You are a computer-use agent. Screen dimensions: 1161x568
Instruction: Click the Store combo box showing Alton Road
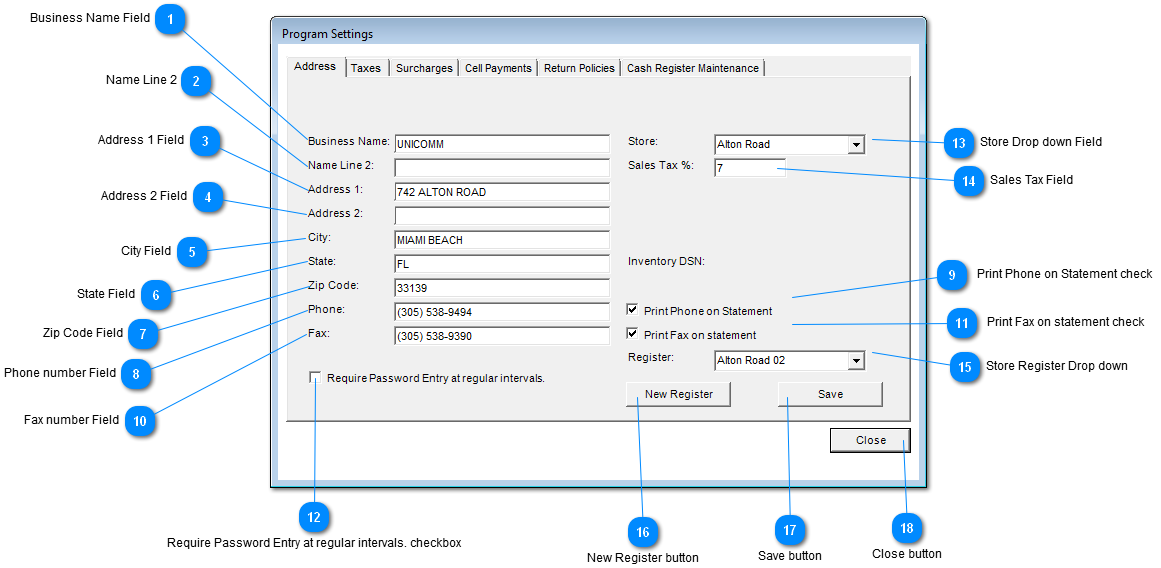(x=789, y=144)
